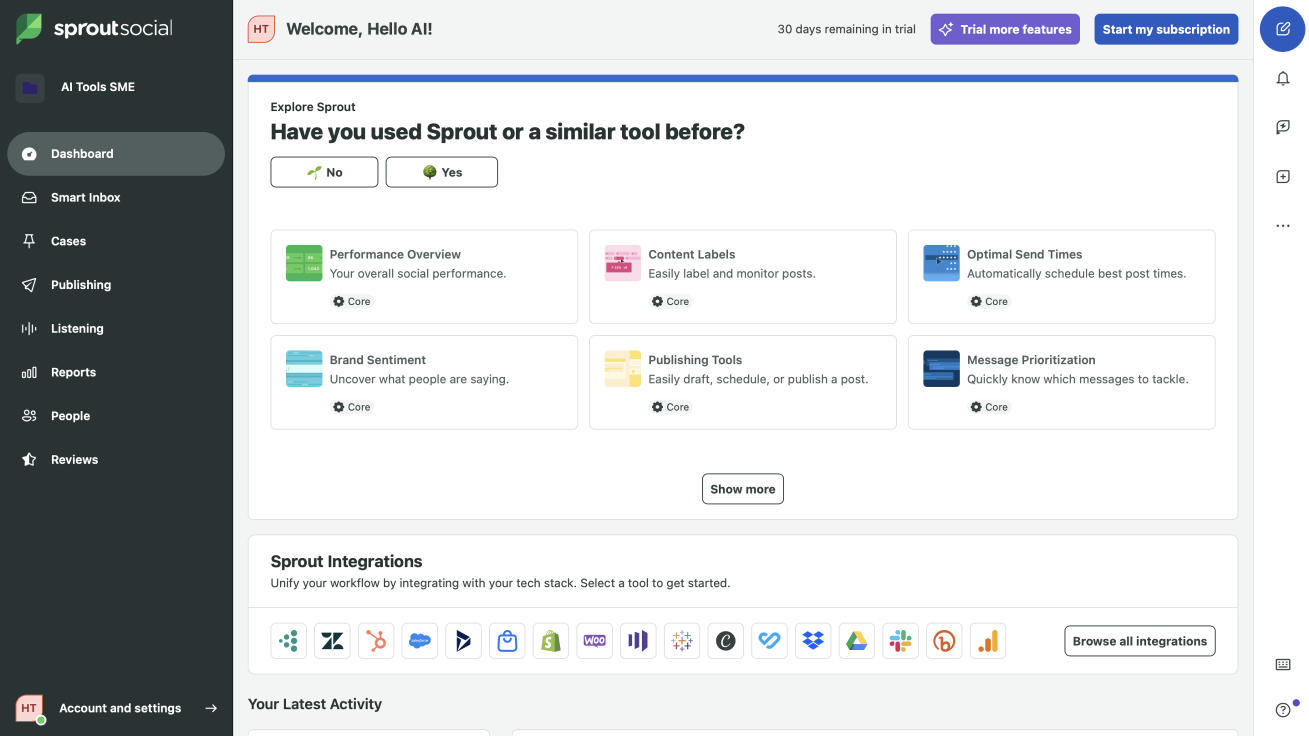Open the Canva integration
Viewport: 1309px width, 736px height.
[725, 640]
